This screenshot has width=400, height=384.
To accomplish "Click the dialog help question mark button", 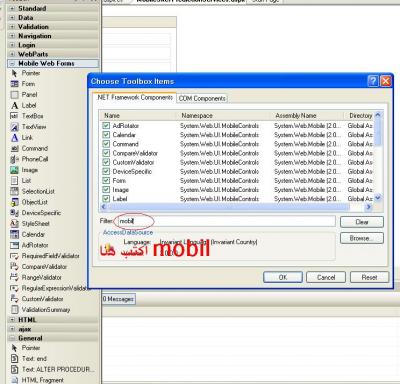I will [x=373, y=81].
